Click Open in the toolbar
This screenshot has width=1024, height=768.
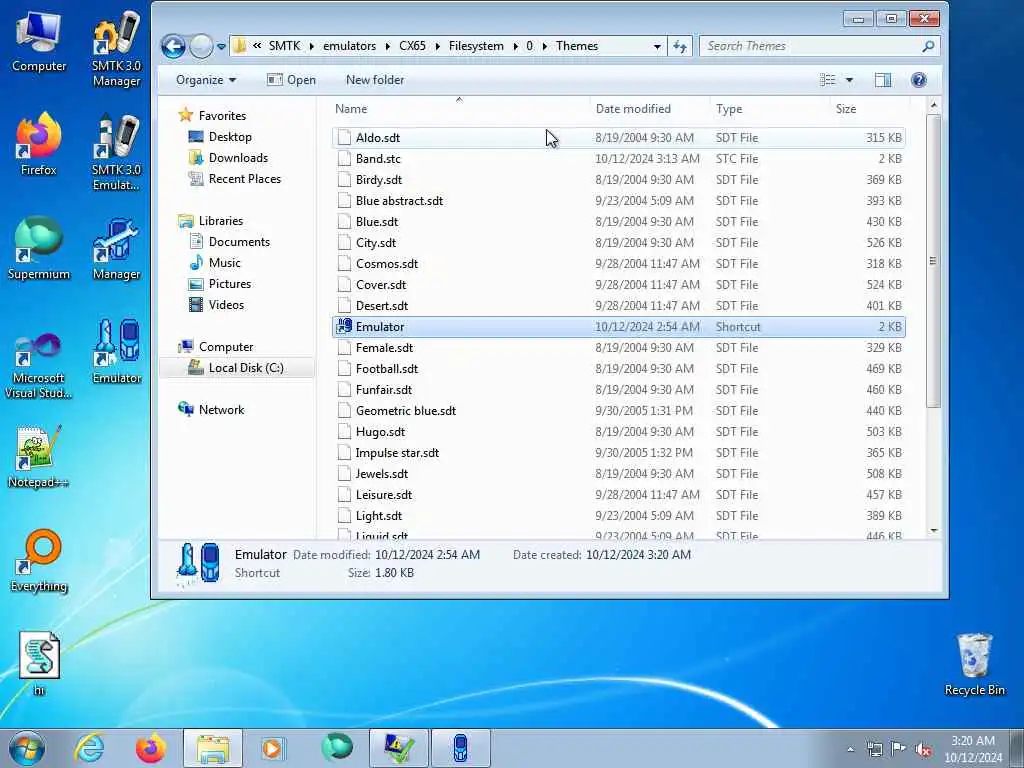tap(291, 80)
